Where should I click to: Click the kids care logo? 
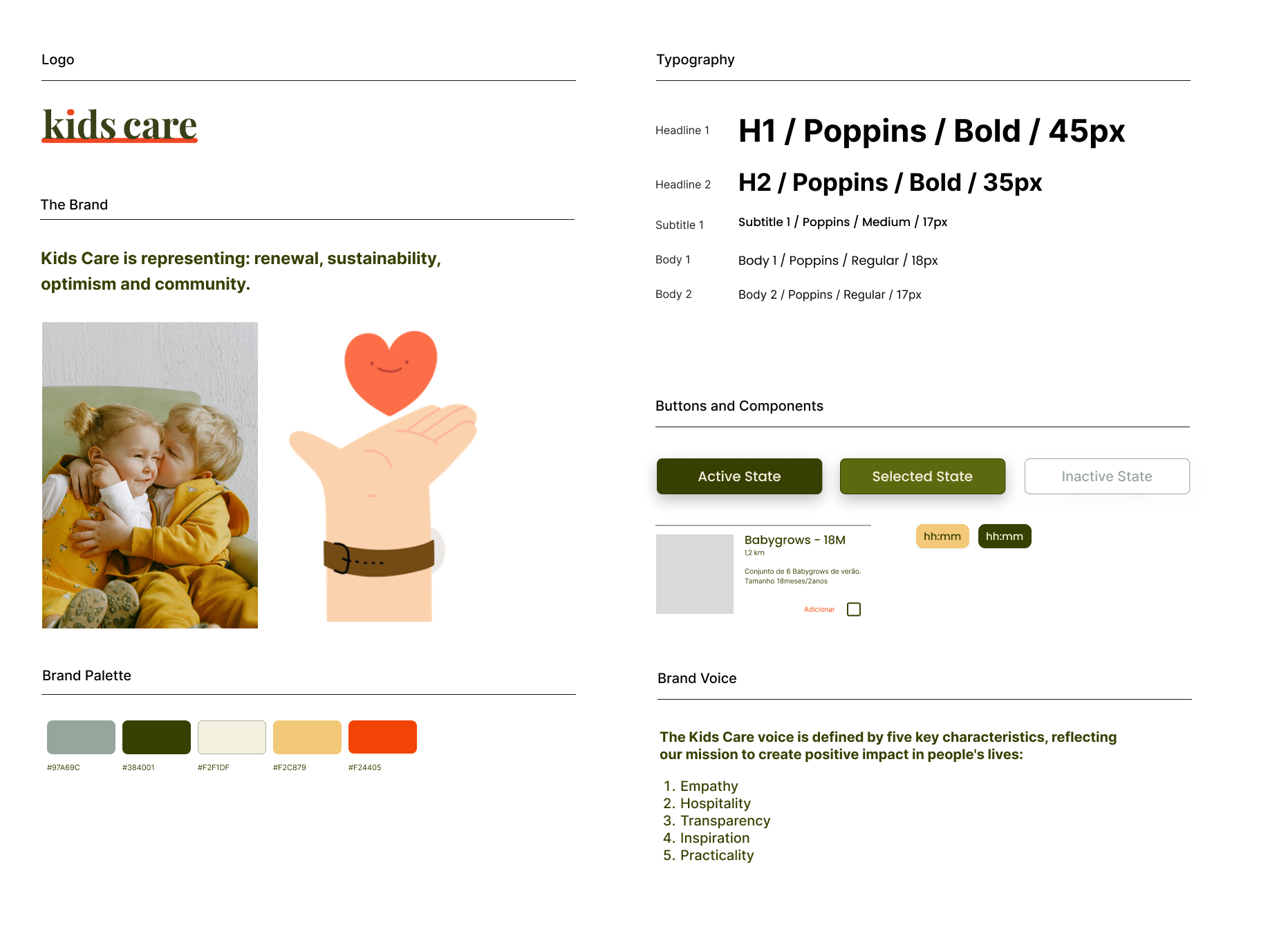(120, 125)
